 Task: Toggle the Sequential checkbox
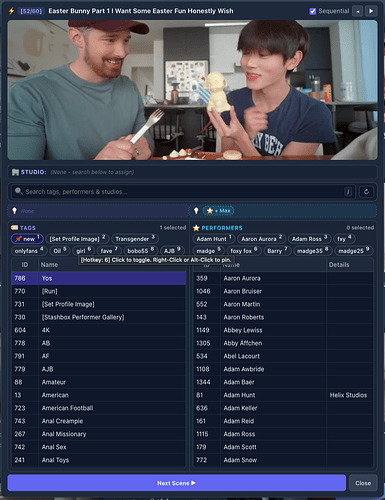pyautogui.click(x=313, y=11)
